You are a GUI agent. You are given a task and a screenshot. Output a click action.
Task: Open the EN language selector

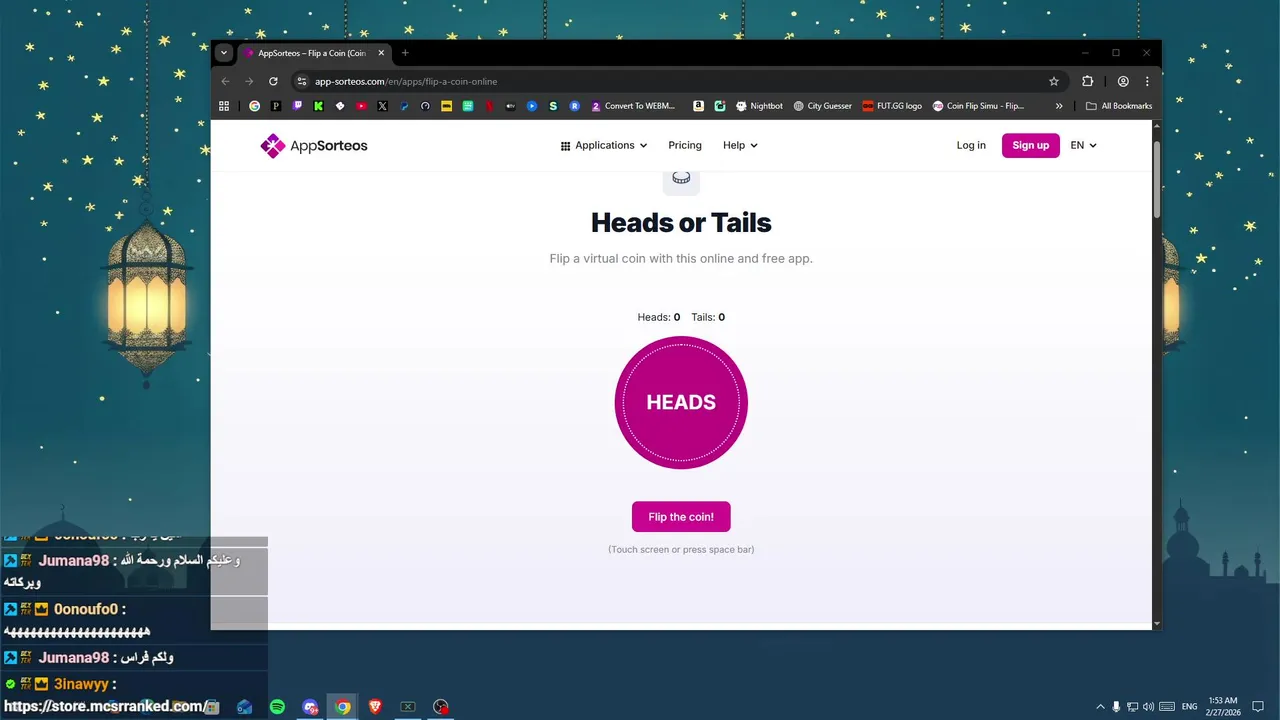tap(1083, 145)
